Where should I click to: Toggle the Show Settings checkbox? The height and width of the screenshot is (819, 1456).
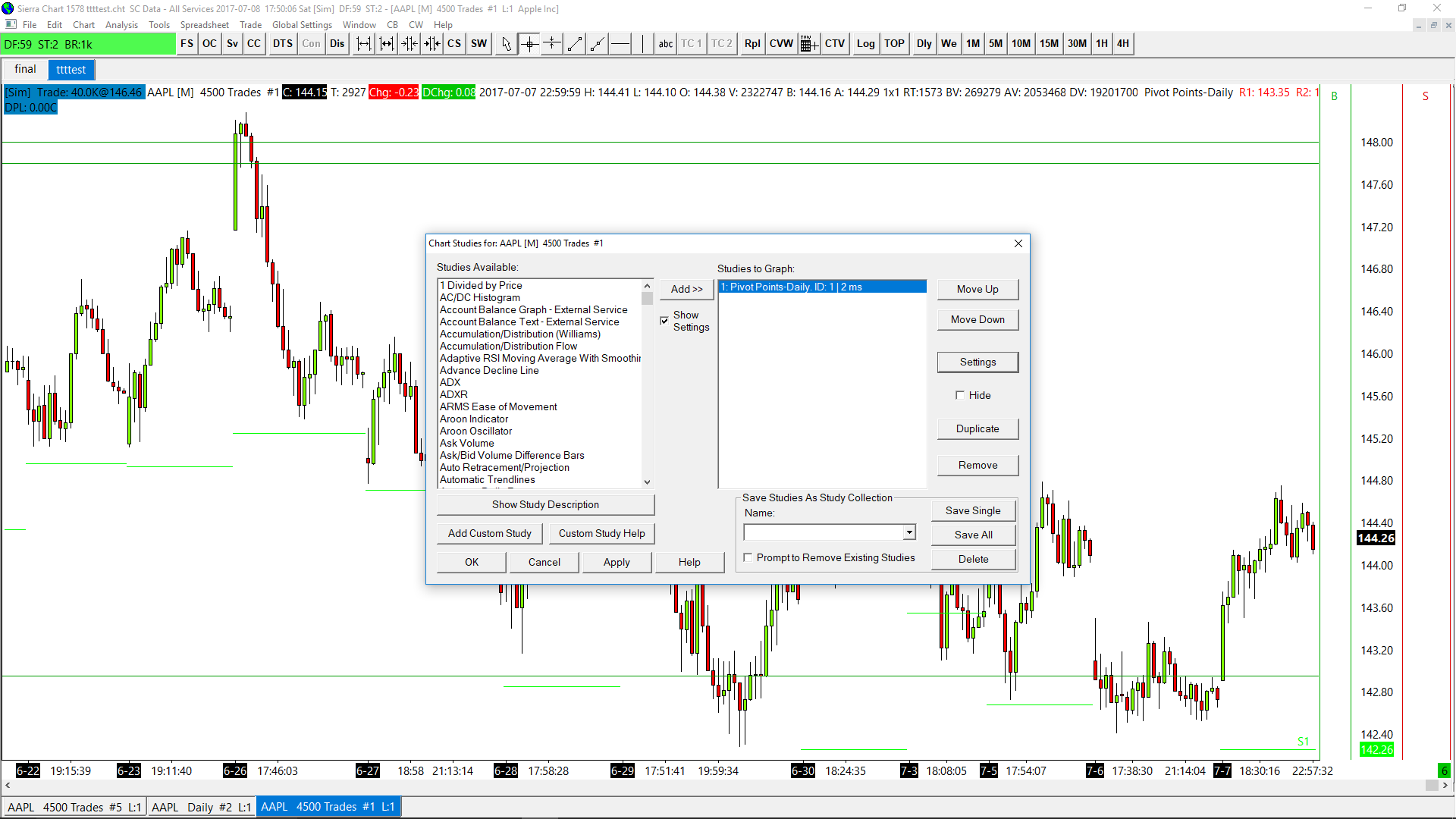[x=664, y=321]
